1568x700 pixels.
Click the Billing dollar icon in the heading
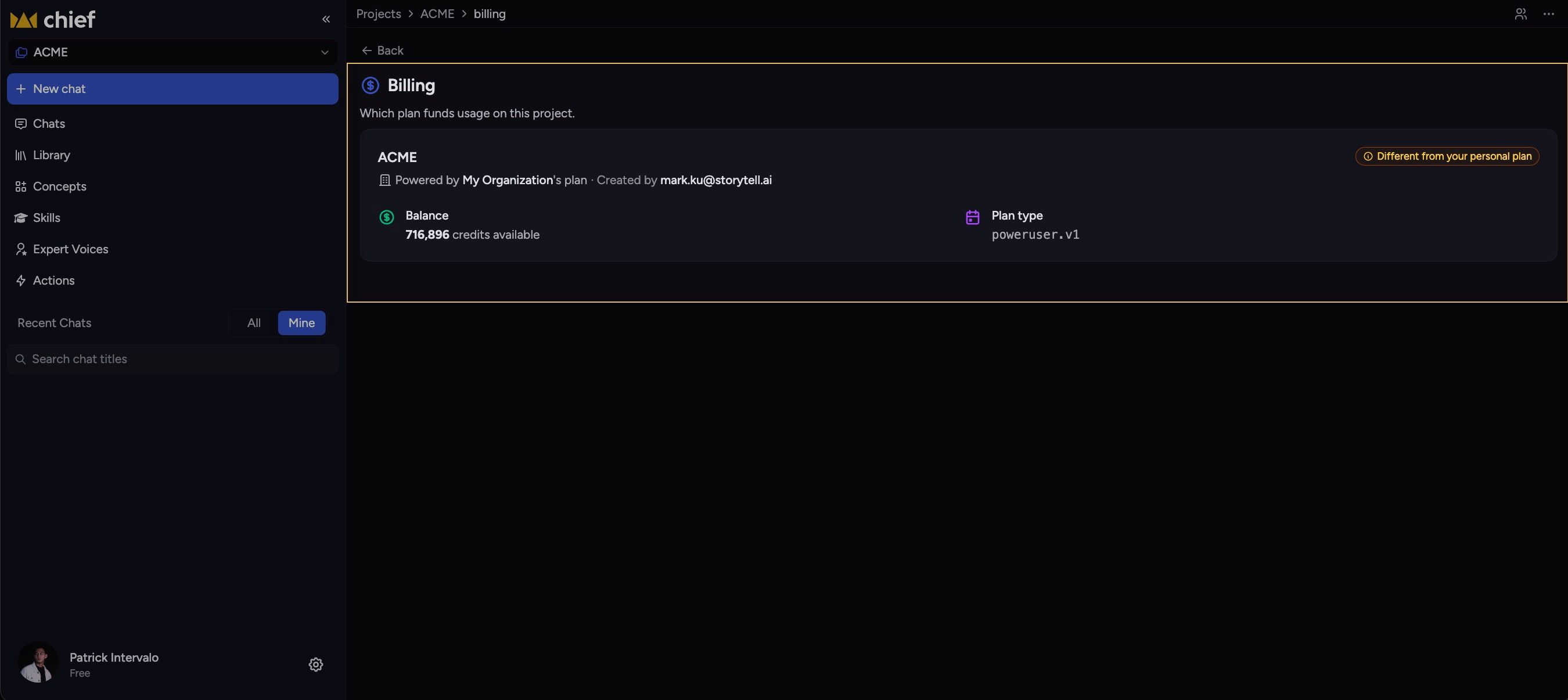click(370, 85)
